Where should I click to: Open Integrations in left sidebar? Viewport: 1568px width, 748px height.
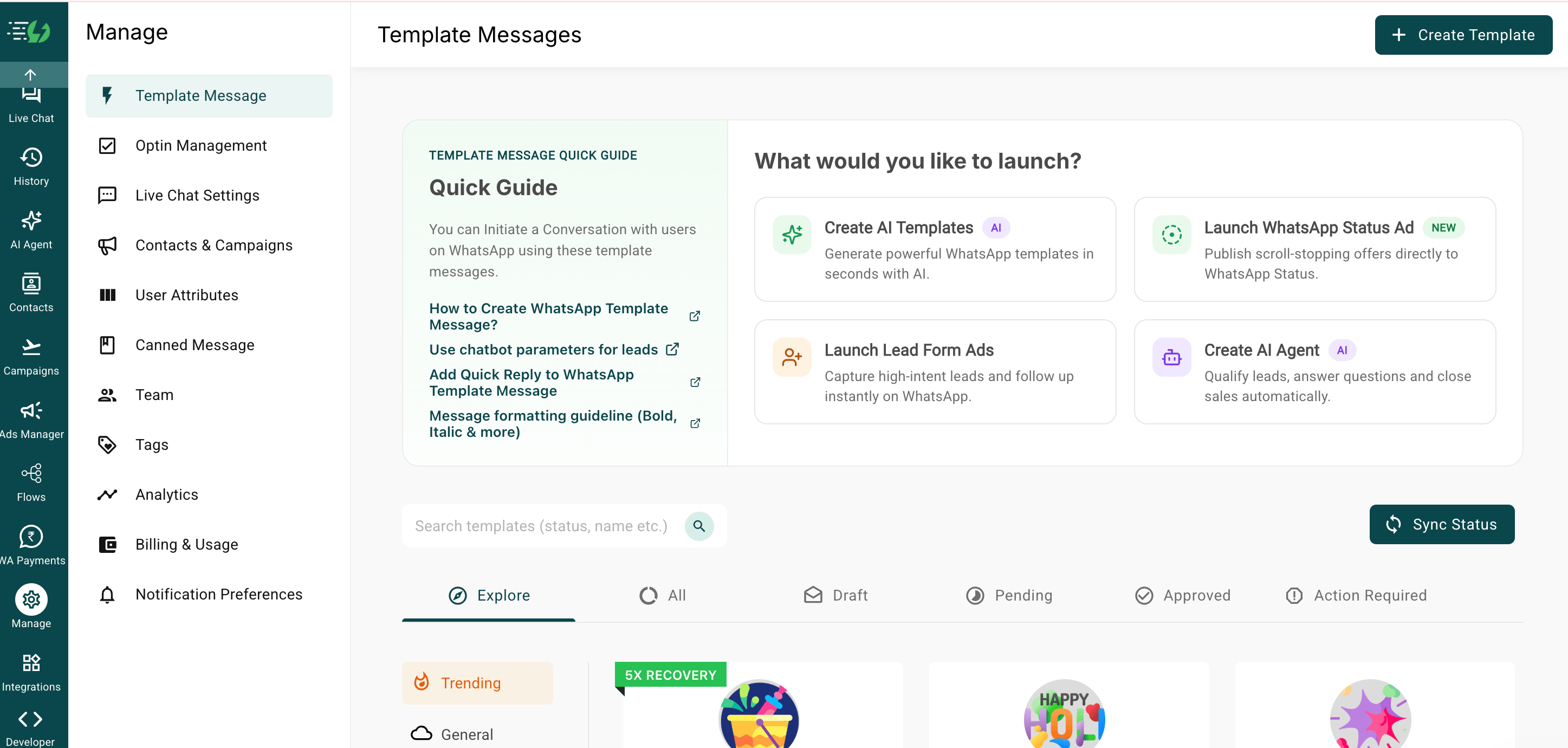coord(31,672)
